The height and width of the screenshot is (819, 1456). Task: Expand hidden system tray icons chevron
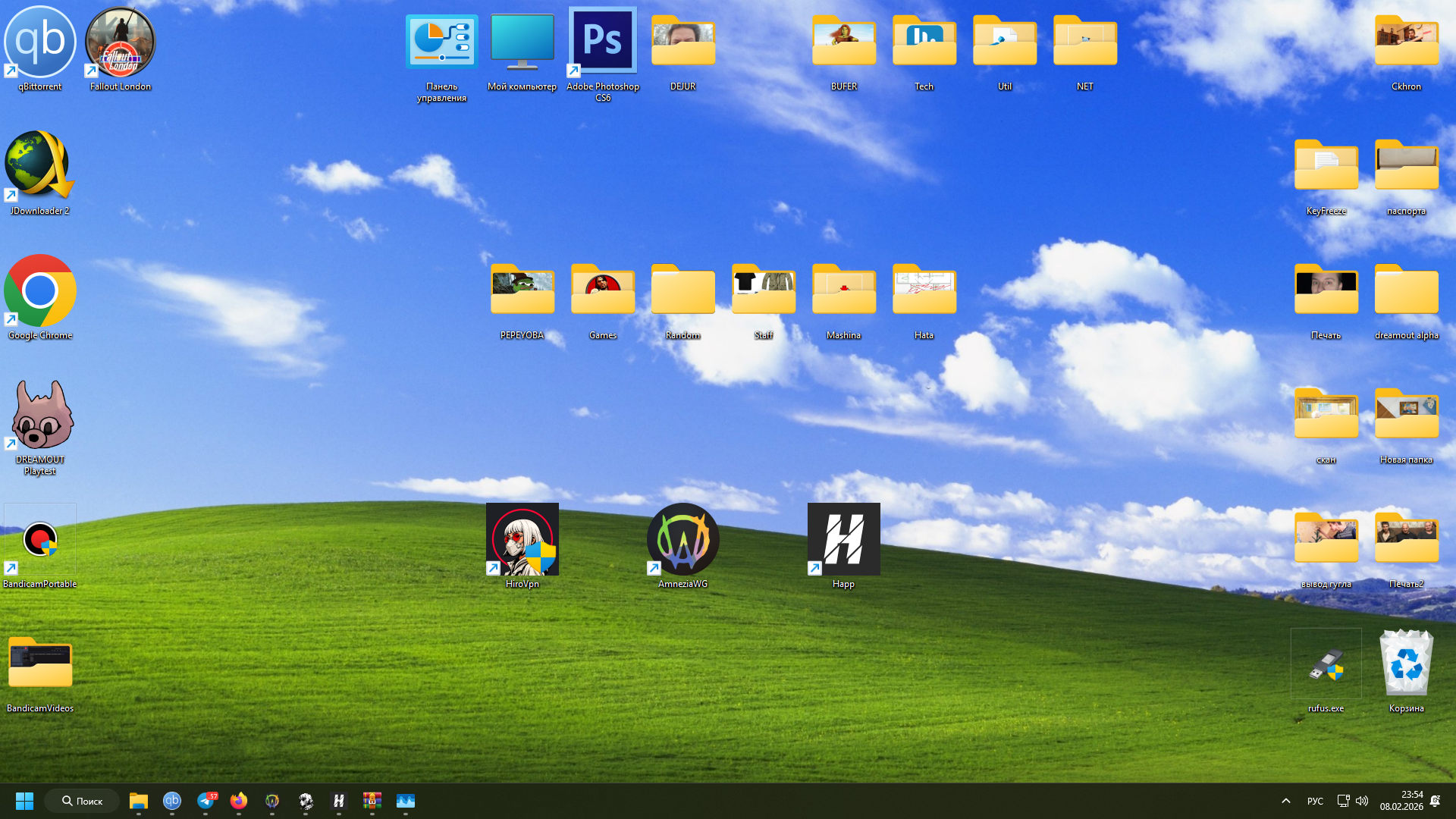point(1286,801)
